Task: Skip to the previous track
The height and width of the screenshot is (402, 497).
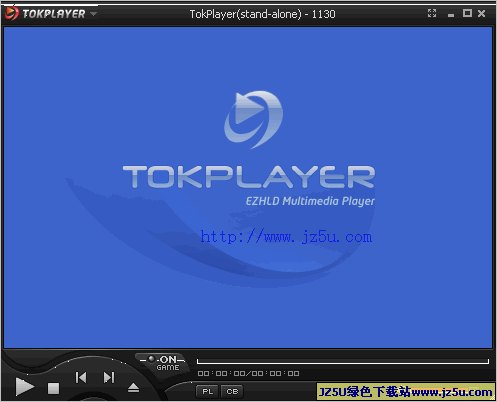Action: point(81,377)
